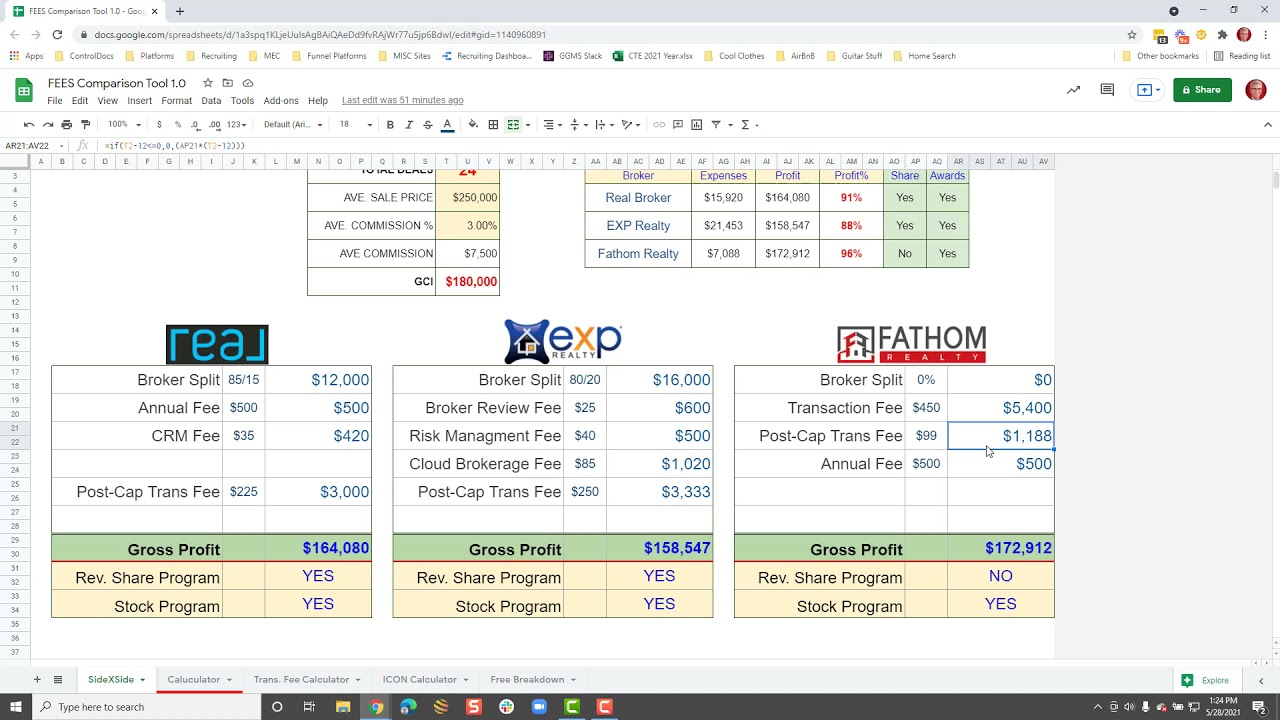Screen dimensions: 1280x720
Task: Open the activity dashboard trend icon
Action: (x=1073, y=90)
